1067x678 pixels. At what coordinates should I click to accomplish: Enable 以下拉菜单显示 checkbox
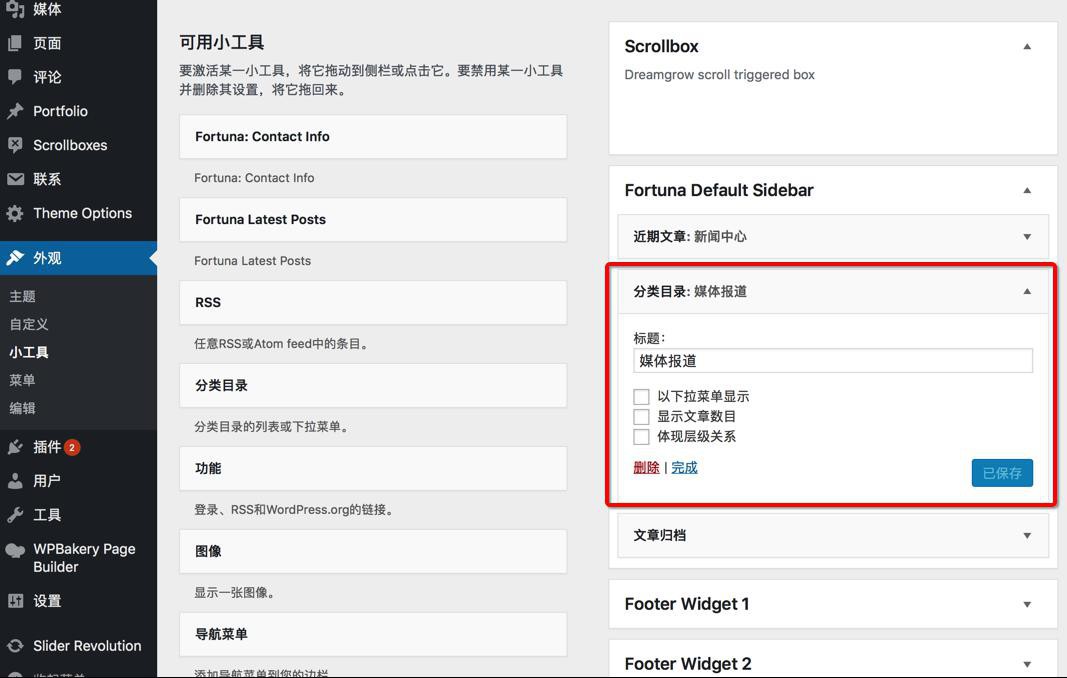tap(641, 397)
